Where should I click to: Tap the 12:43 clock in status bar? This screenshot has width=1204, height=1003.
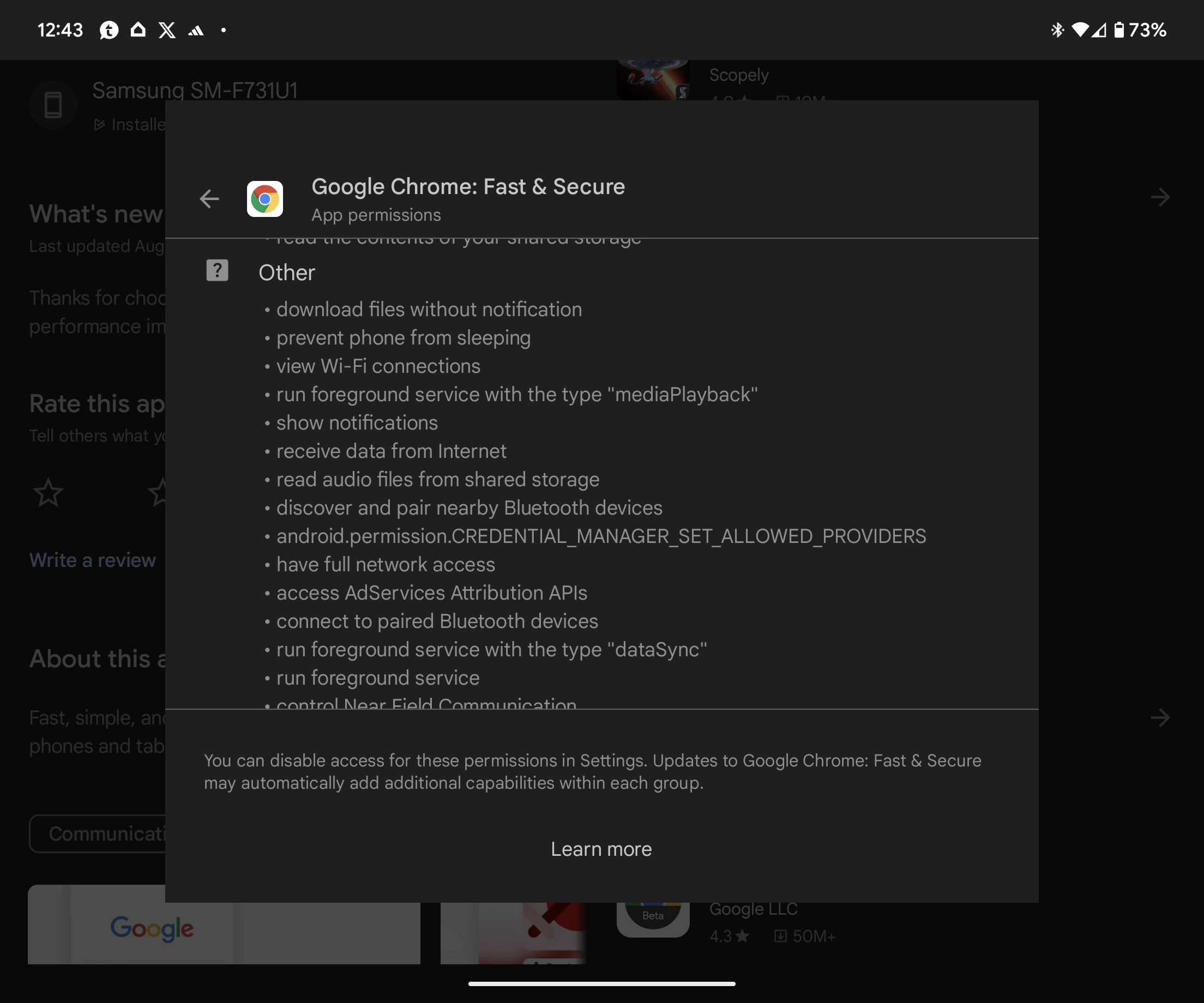60,30
